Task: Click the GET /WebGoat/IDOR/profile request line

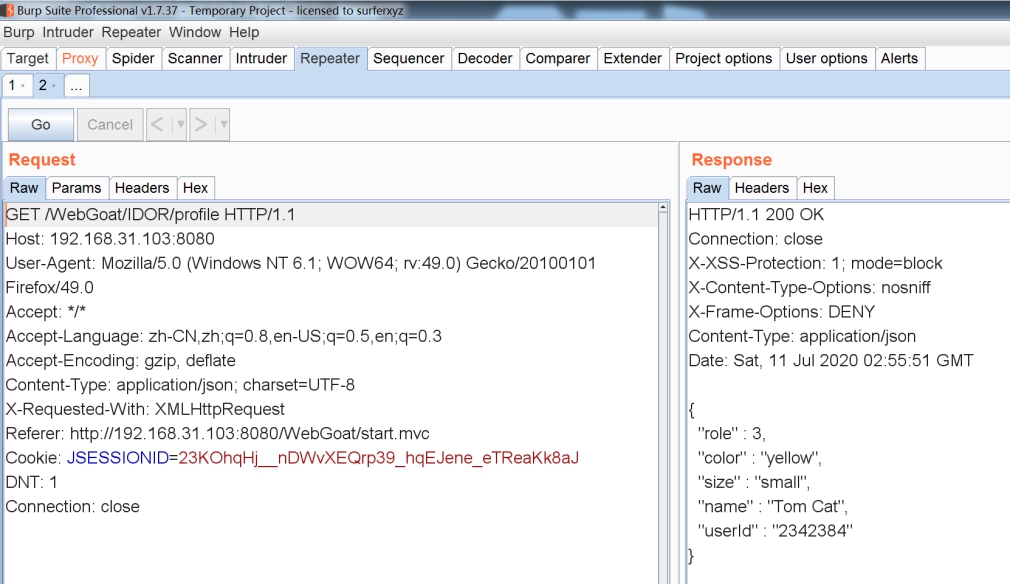Action: pyautogui.click(x=150, y=215)
